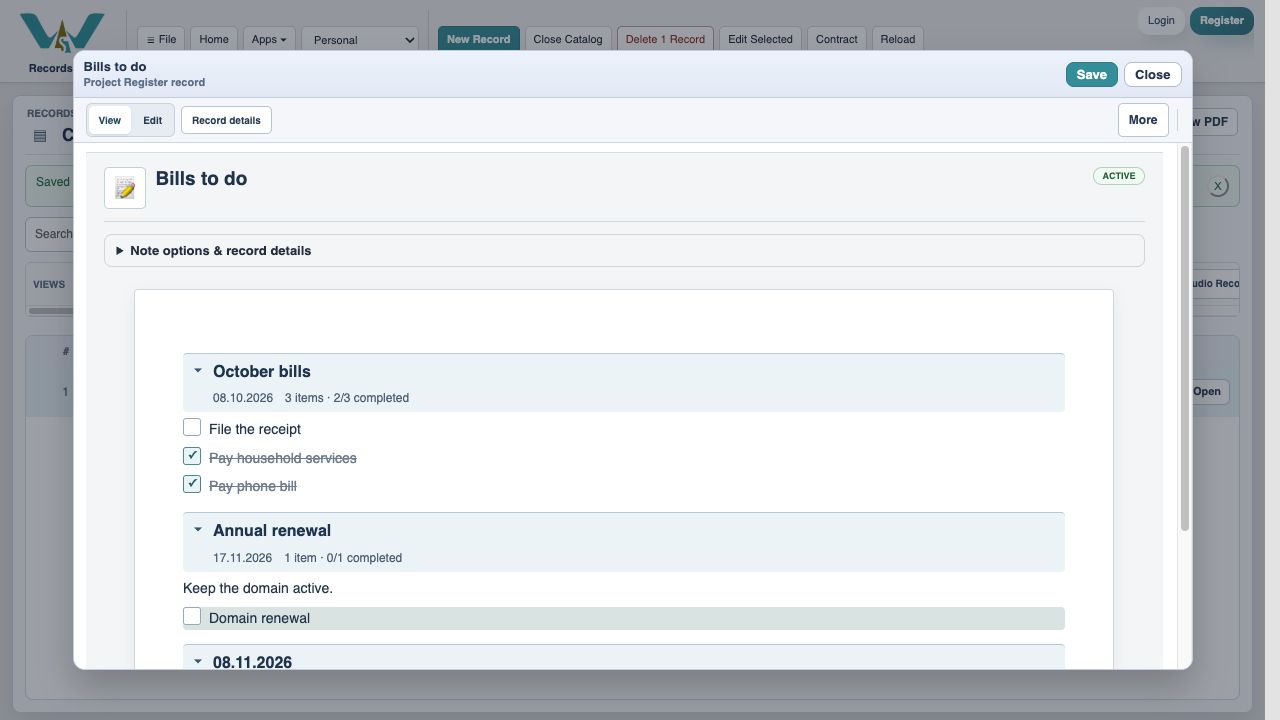
Task: Uncheck the Pay phone bill checkbox
Action: 192,484
